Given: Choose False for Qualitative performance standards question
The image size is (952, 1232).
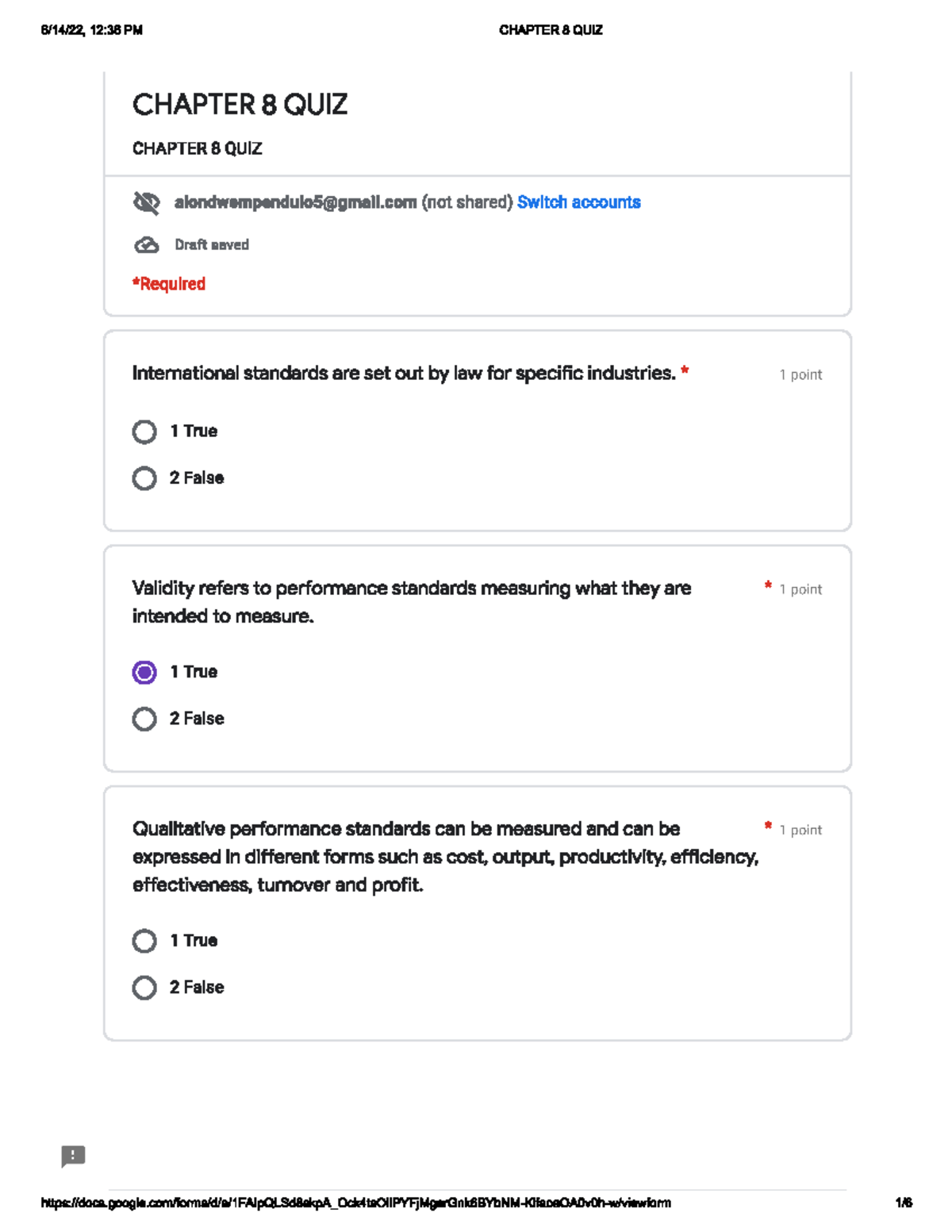Looking at the screenshot, I should 144,988.
